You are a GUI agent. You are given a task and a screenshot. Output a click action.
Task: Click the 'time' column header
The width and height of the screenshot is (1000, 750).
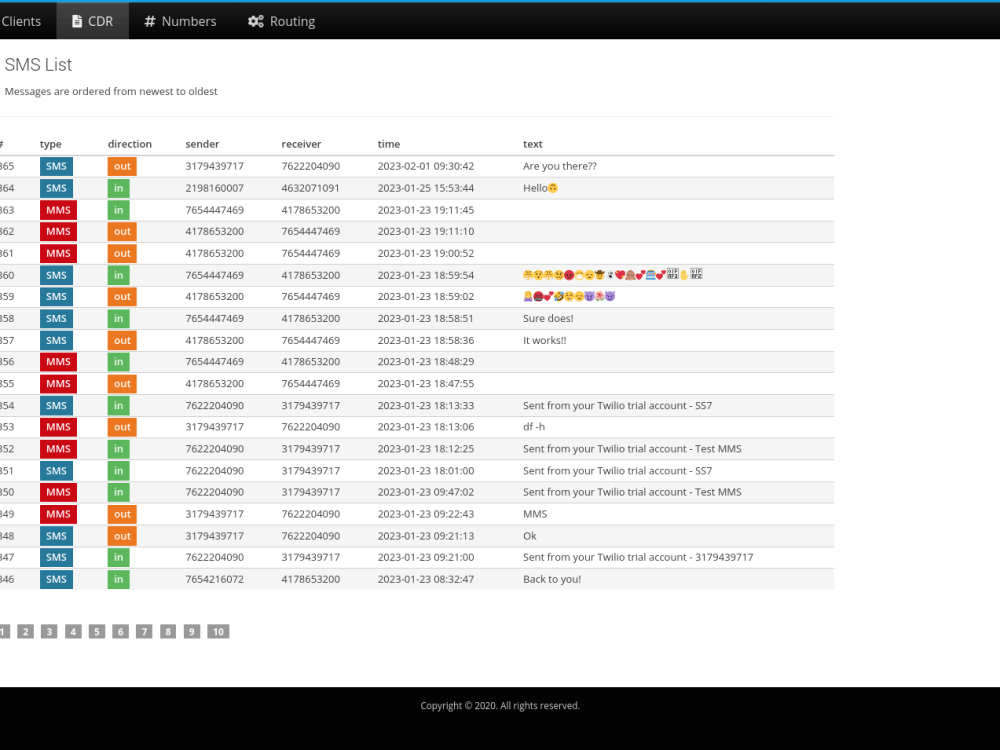tap(389, 144)
